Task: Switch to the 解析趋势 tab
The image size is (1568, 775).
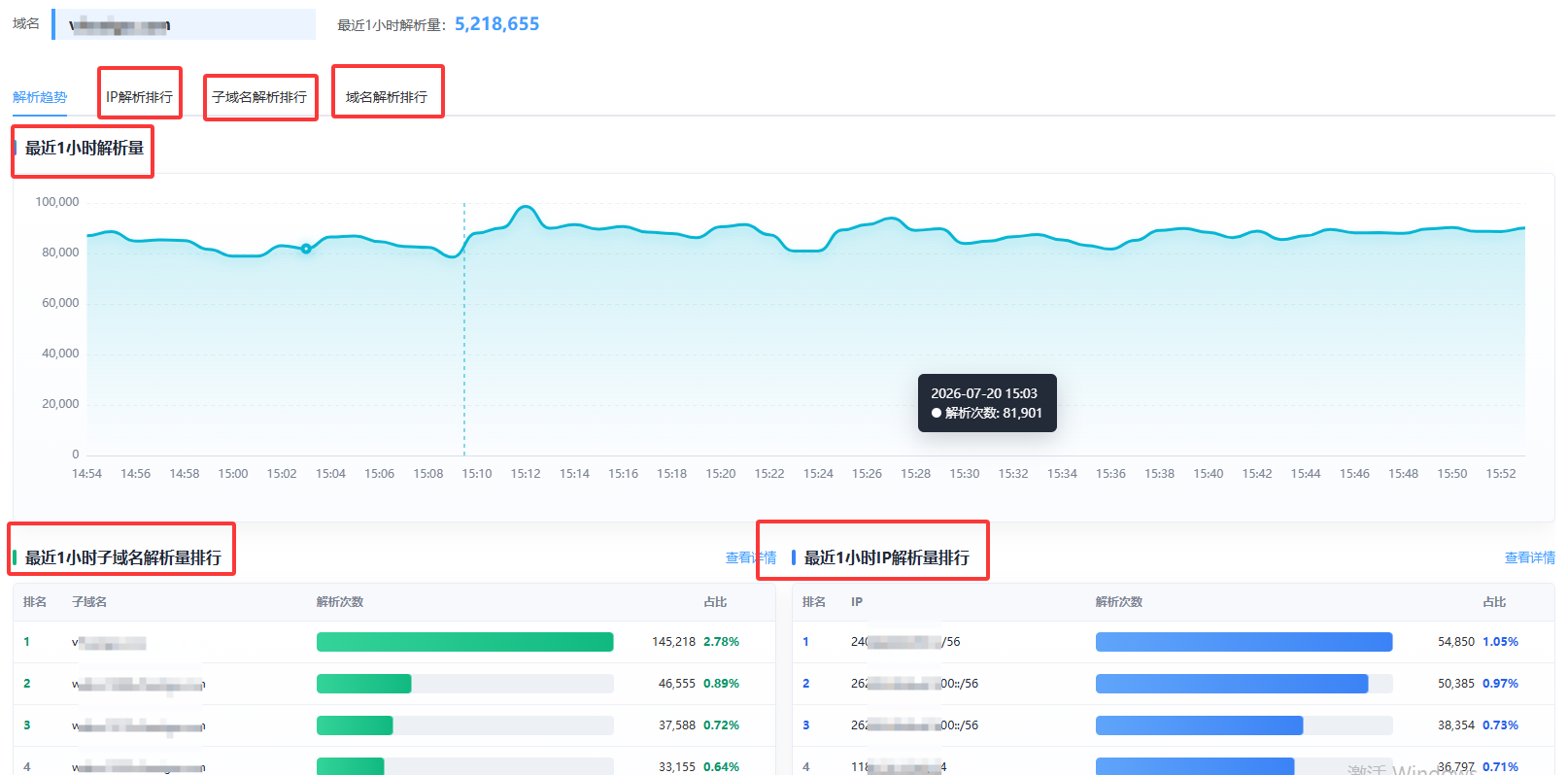Action: [x=40, y=97]
